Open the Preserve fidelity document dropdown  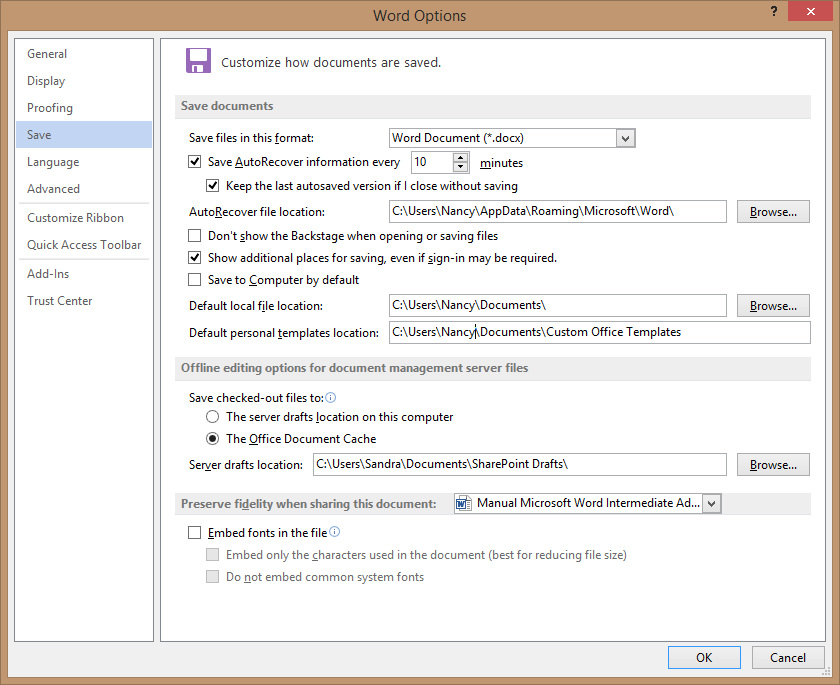711,503
